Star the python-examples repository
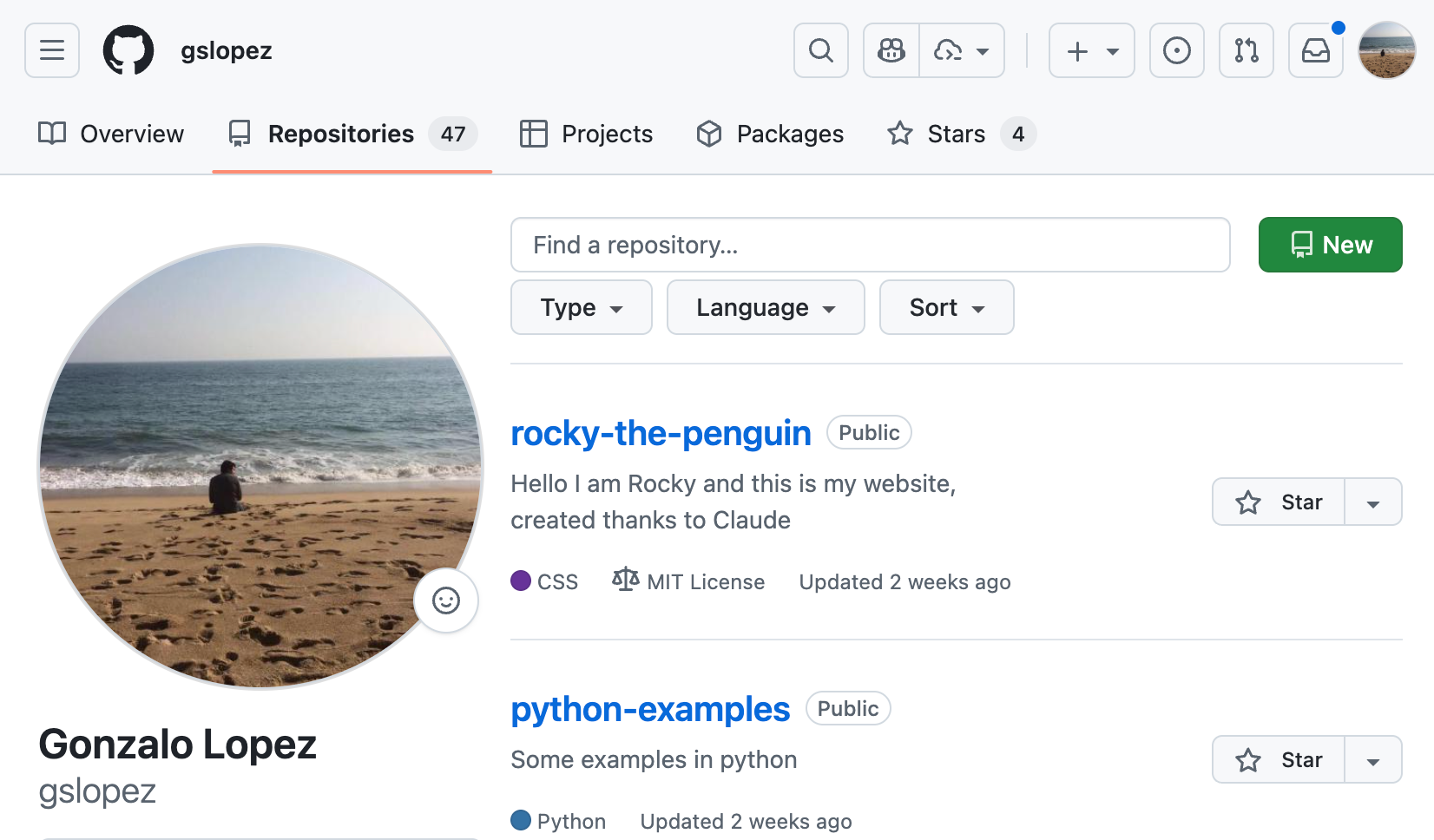This screenshot has height=840, width=1434. click(x=1279, y=759)
